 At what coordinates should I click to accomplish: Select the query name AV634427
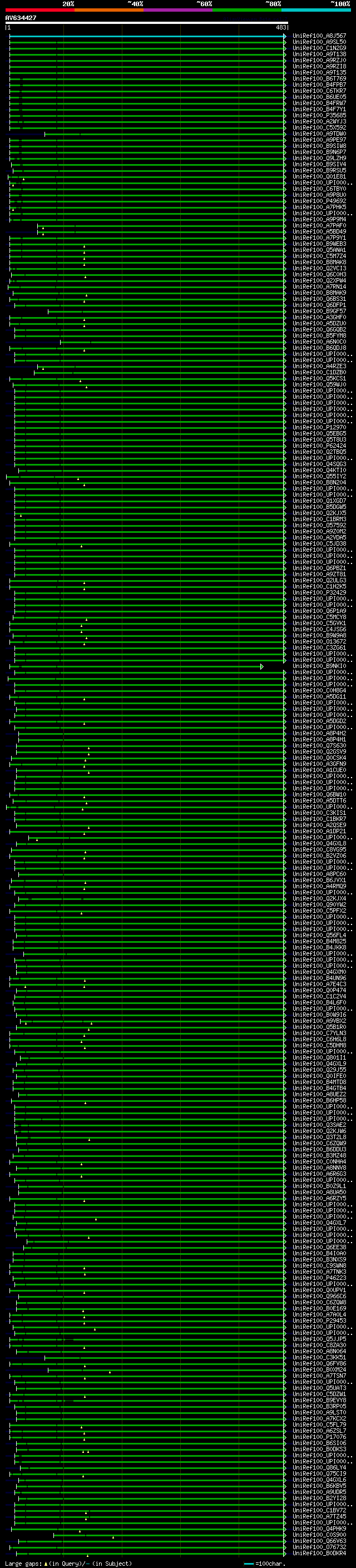pos(21,18)
